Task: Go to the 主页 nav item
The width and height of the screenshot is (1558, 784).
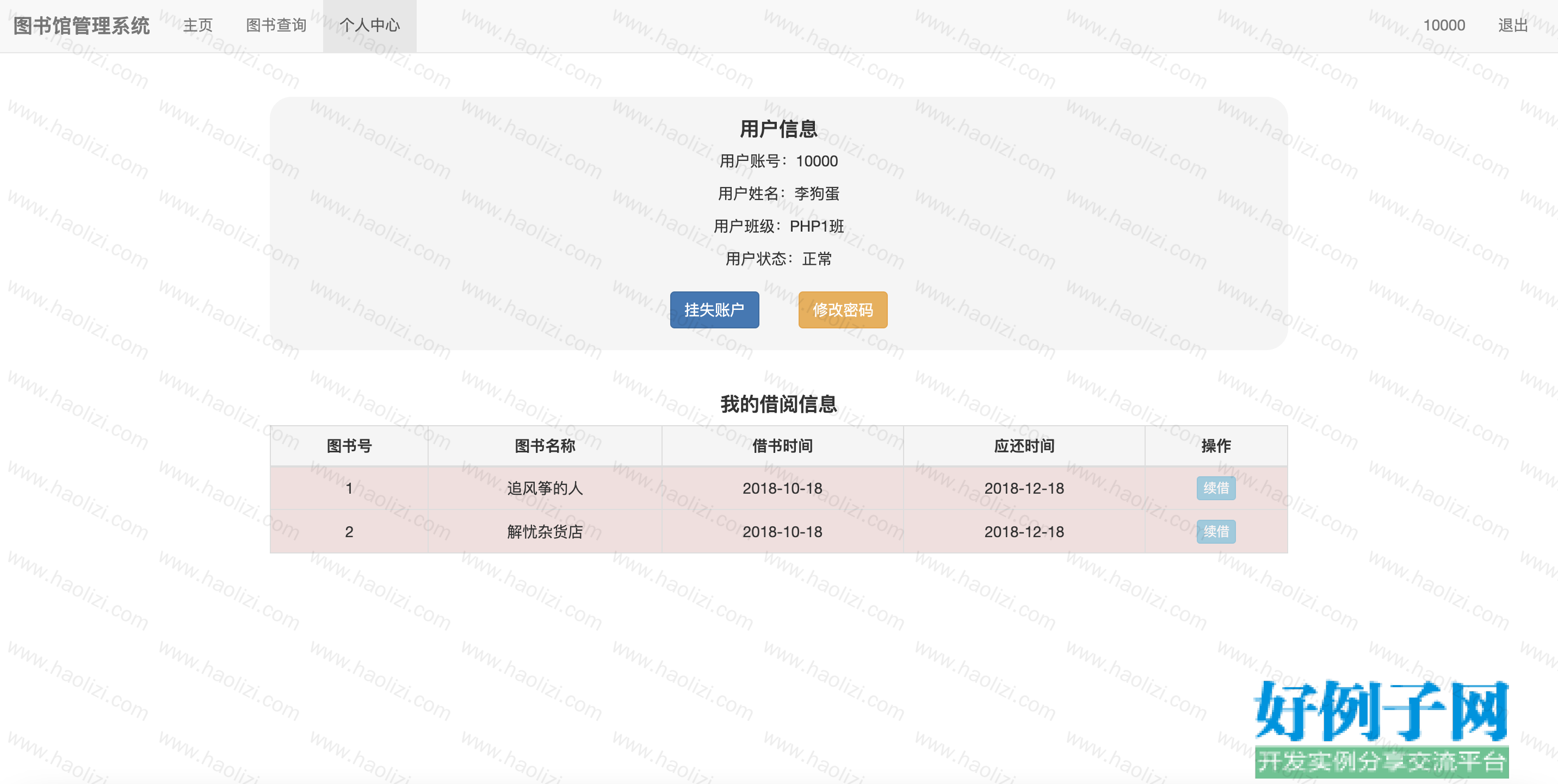Action: coord(198,26)
